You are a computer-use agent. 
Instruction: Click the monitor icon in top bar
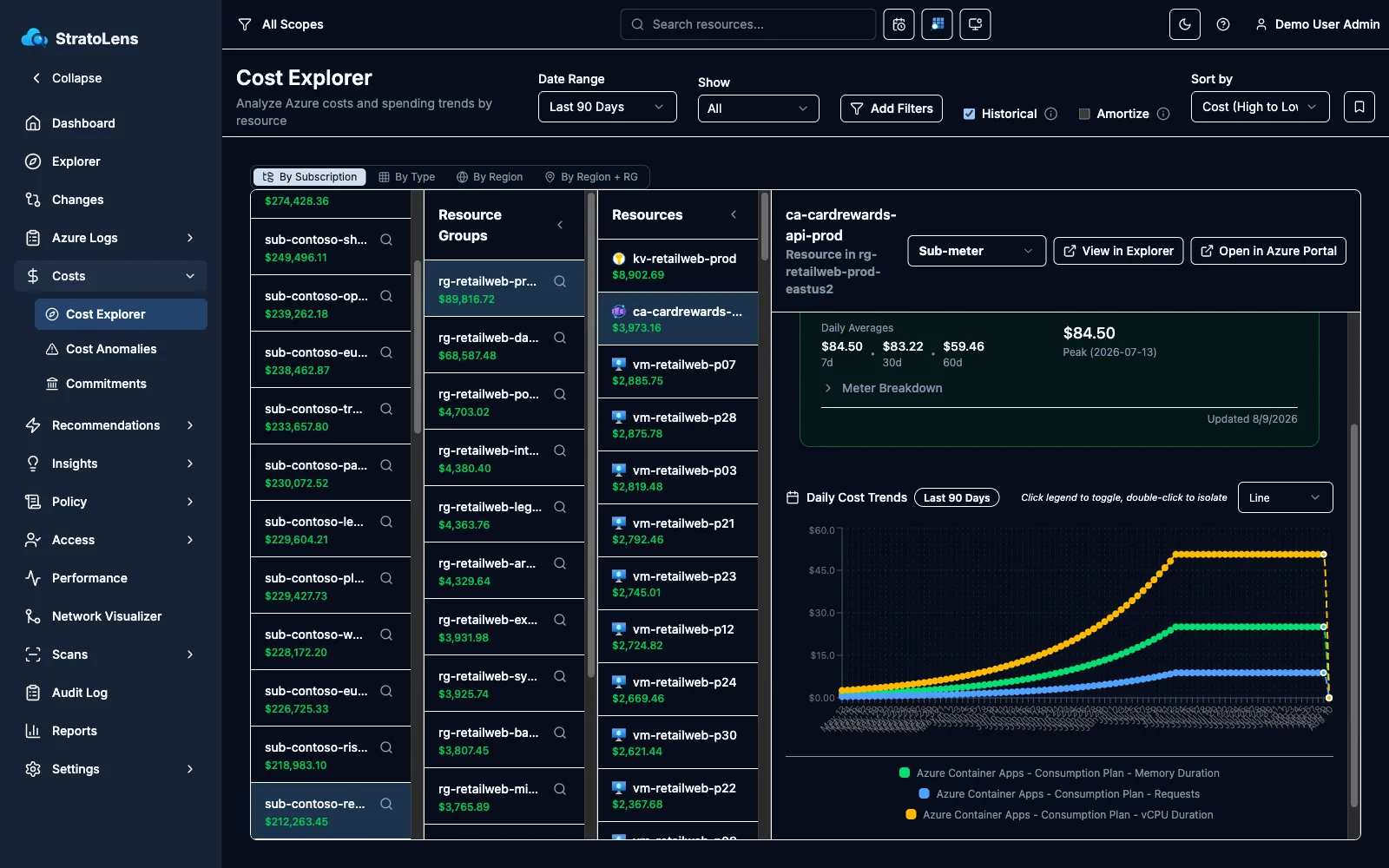pos(975,24)
